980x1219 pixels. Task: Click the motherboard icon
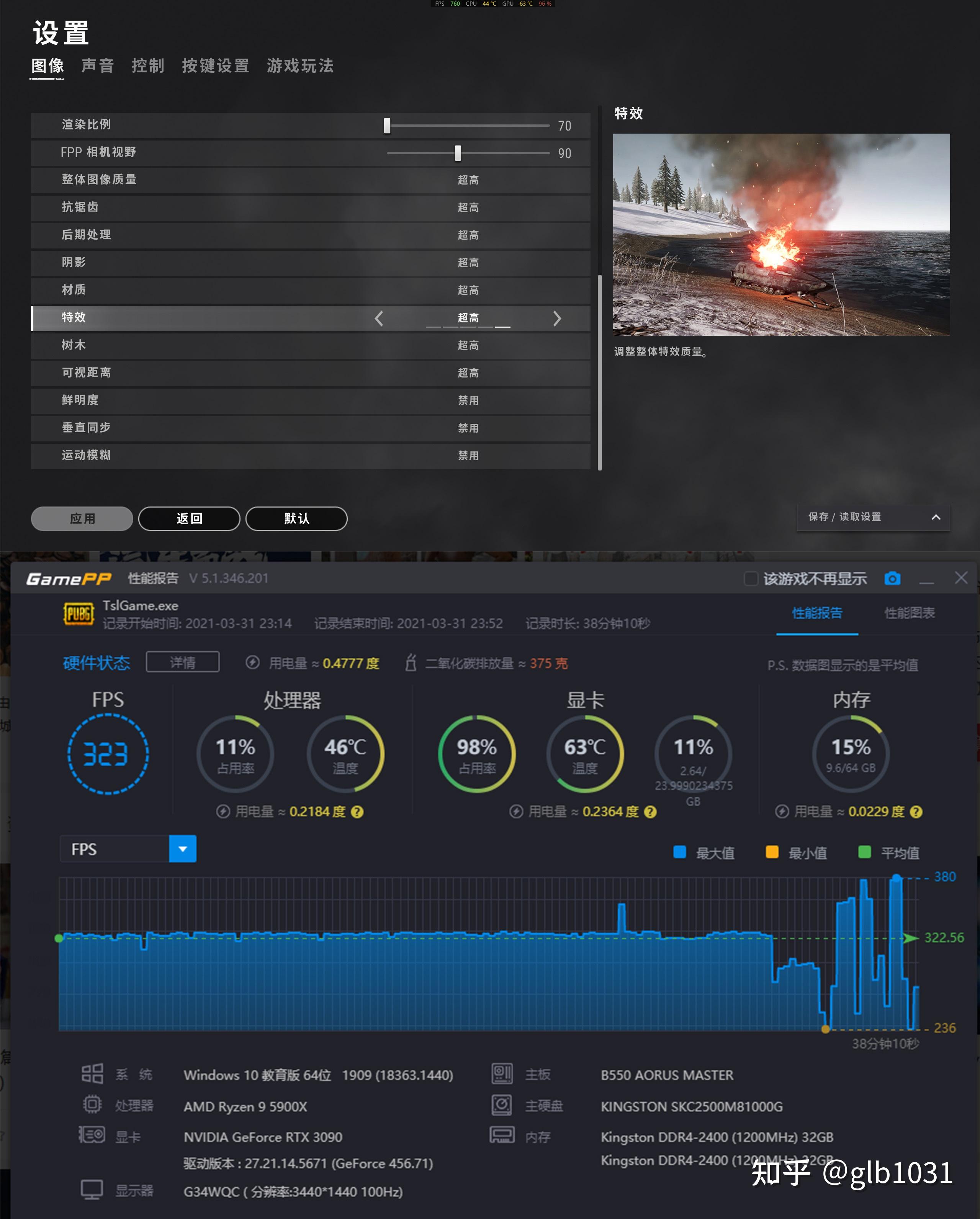pos(502,1073)
